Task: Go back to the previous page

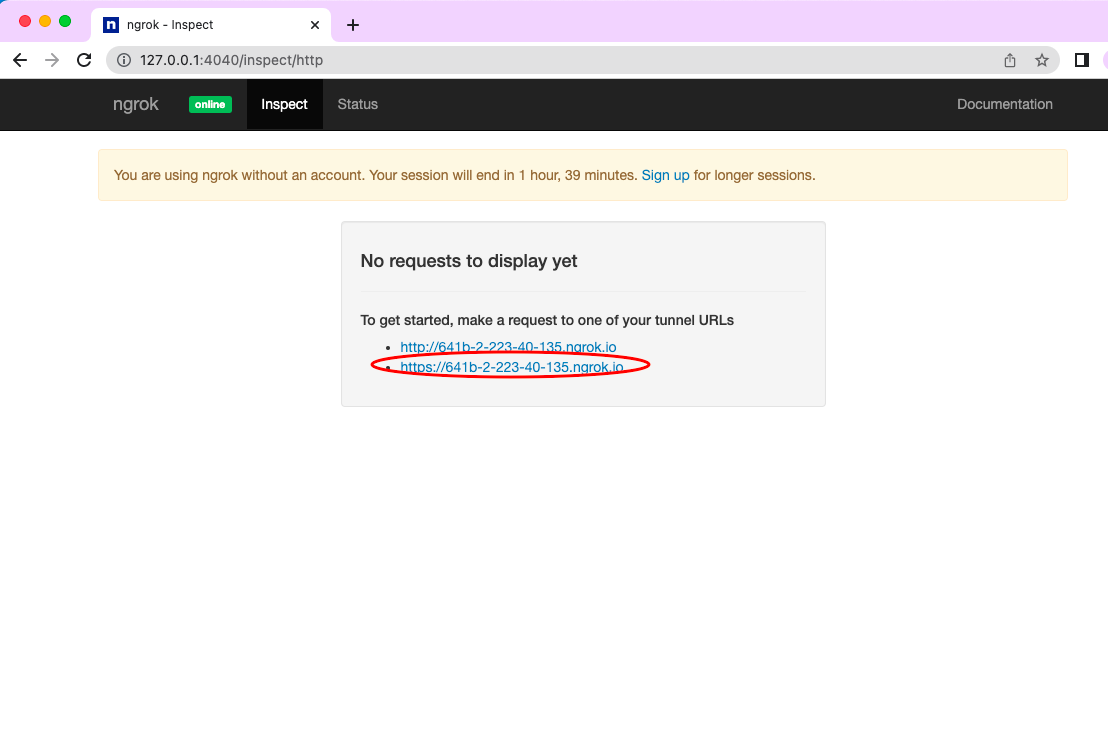Action: tap(20, 60)
